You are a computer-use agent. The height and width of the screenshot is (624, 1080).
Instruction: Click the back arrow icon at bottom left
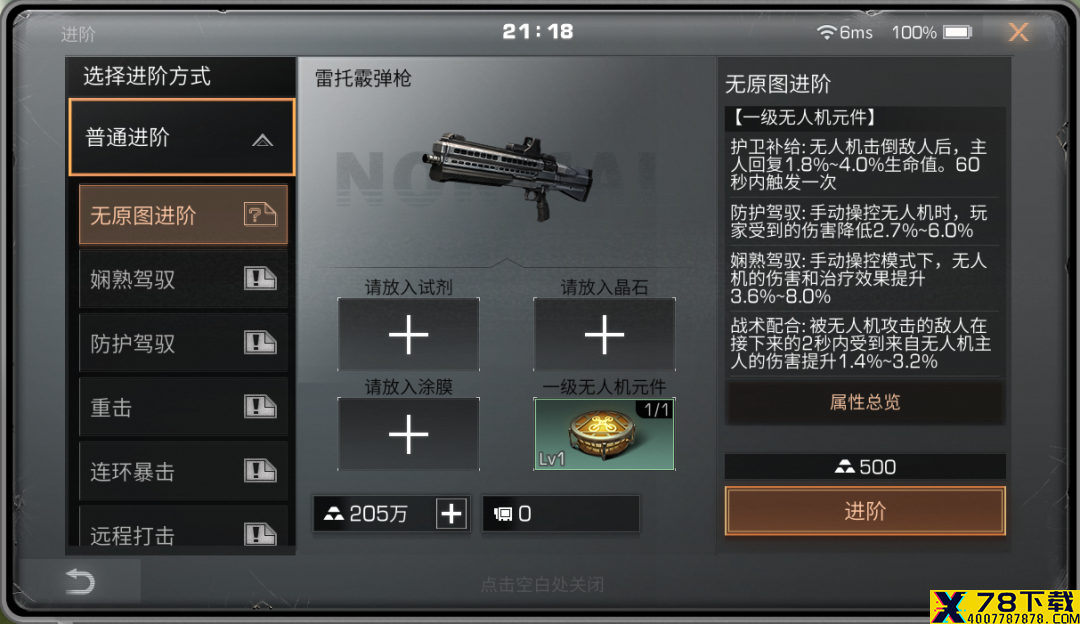click(80, 582)
